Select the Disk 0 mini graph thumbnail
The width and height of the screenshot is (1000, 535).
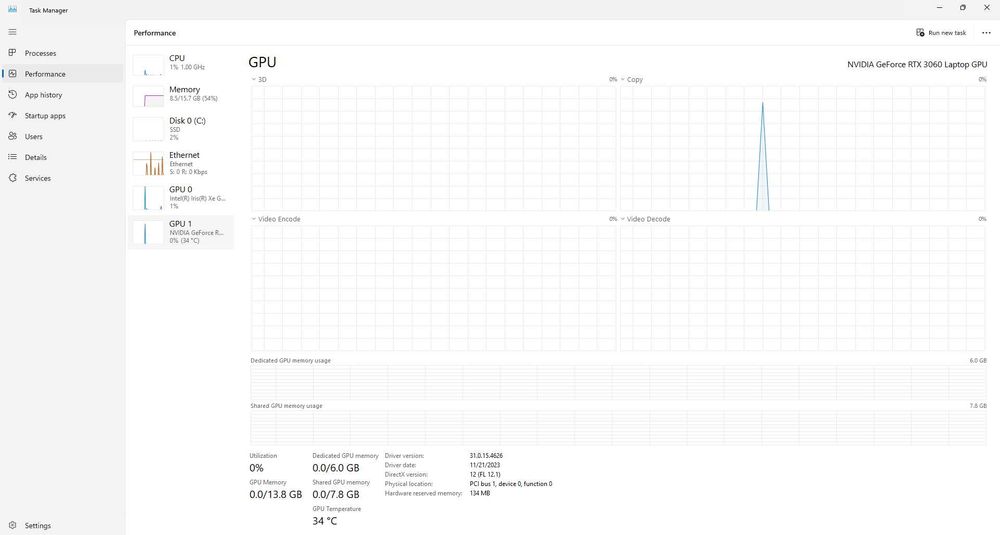[x=149, y=129]
